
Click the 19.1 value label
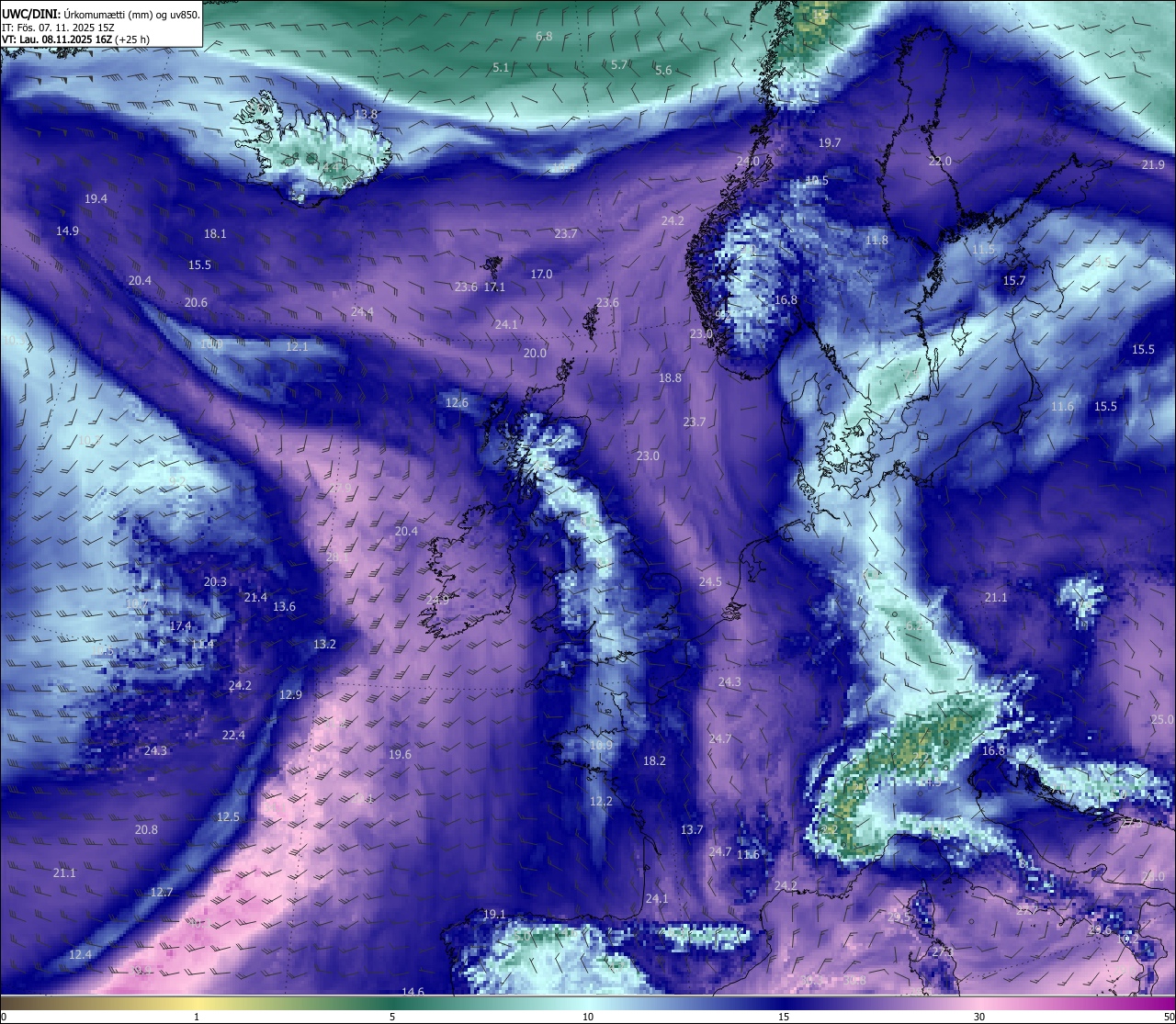coord(494,915)
